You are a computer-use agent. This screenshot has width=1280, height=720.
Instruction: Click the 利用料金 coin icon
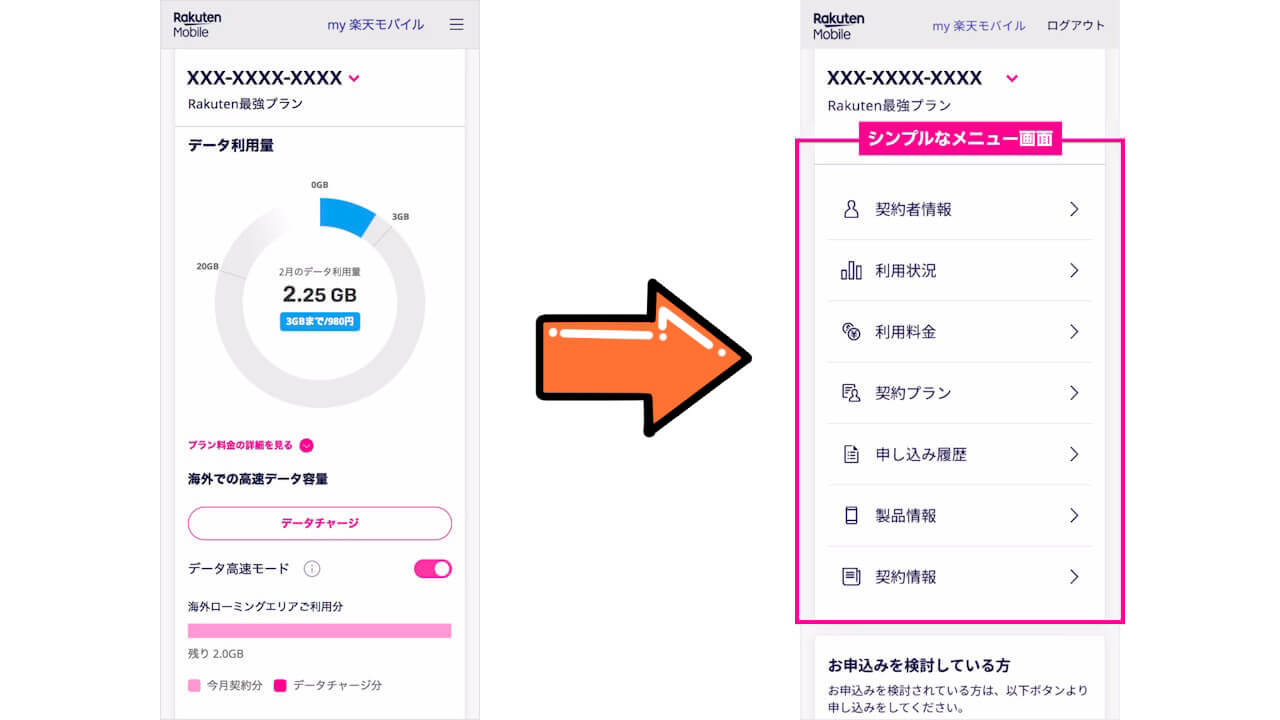point(851,332)
